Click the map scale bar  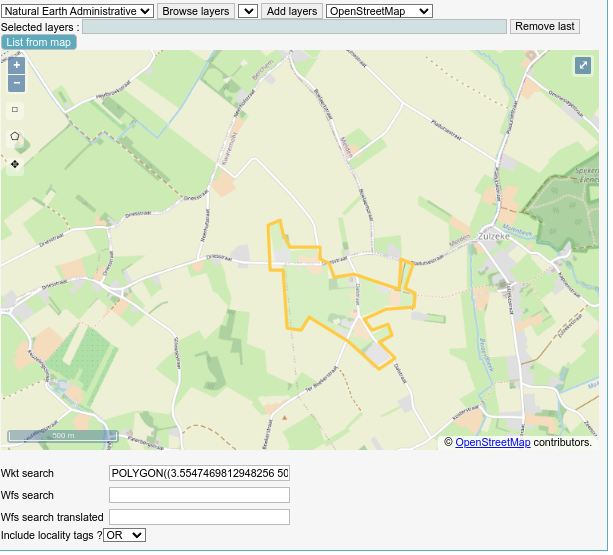click(x=63, y=436)
